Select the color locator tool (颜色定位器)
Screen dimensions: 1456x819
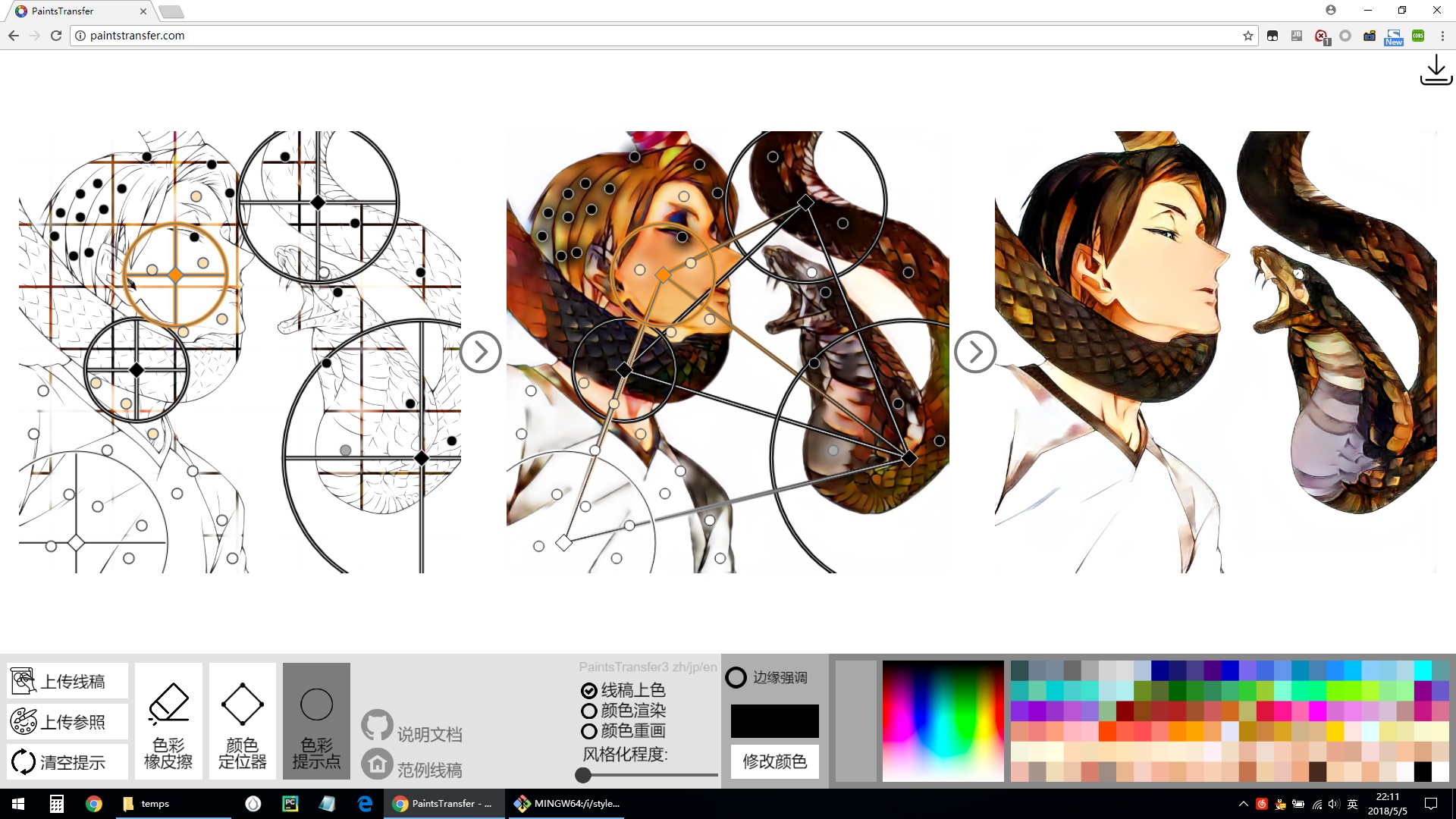(x=243, y=720)
